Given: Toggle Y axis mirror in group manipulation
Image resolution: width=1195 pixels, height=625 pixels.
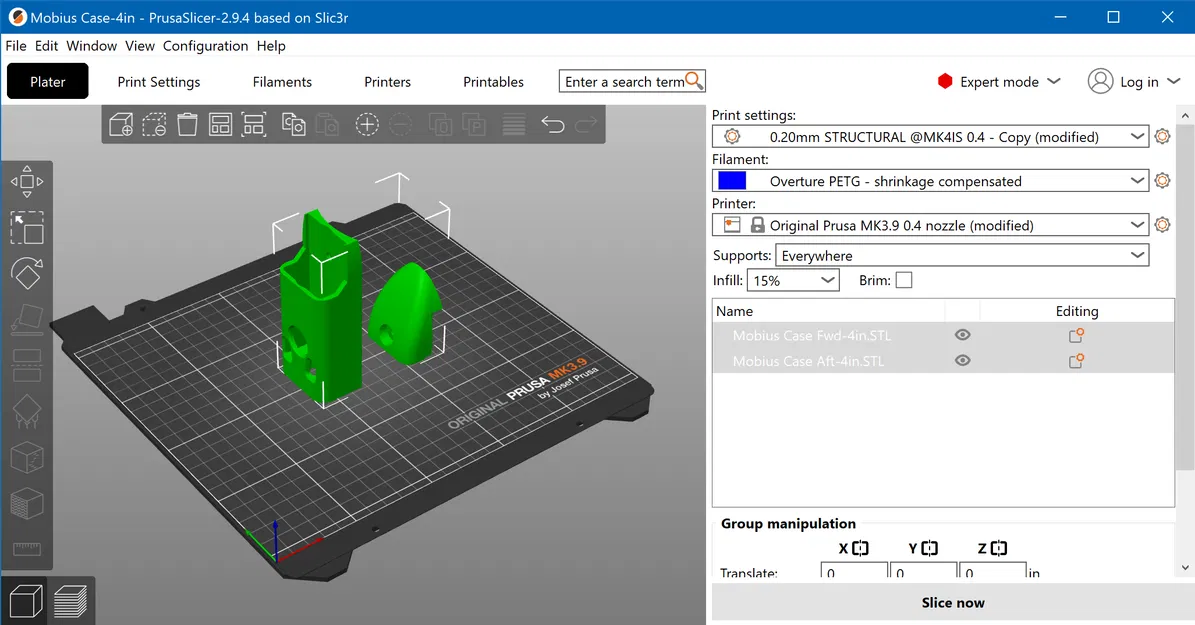Looking at the screenshot, I should pos(930,548).
